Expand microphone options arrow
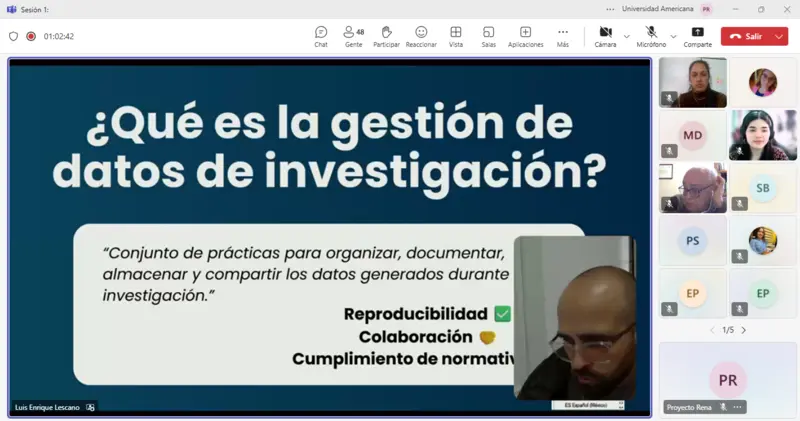Screen dimensions: 800x421 coord(673,37)
